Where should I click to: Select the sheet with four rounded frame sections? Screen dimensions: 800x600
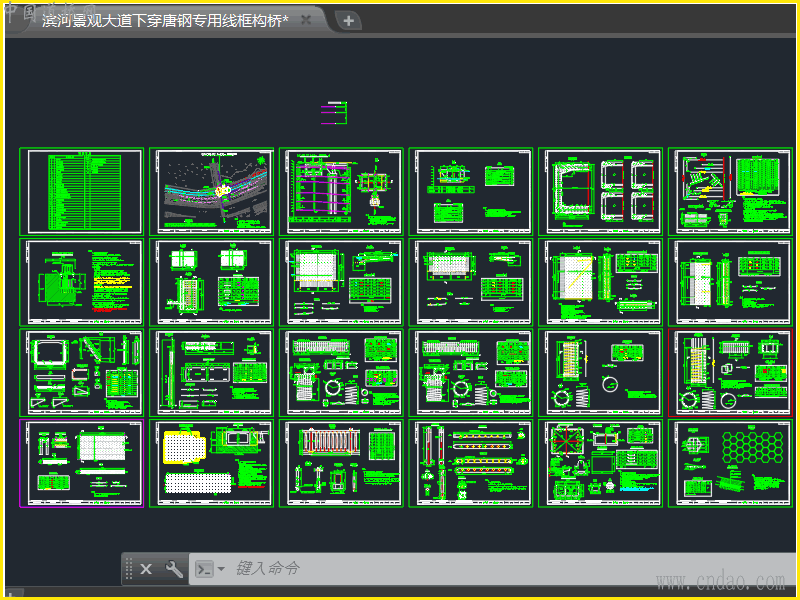pos(601,191)
